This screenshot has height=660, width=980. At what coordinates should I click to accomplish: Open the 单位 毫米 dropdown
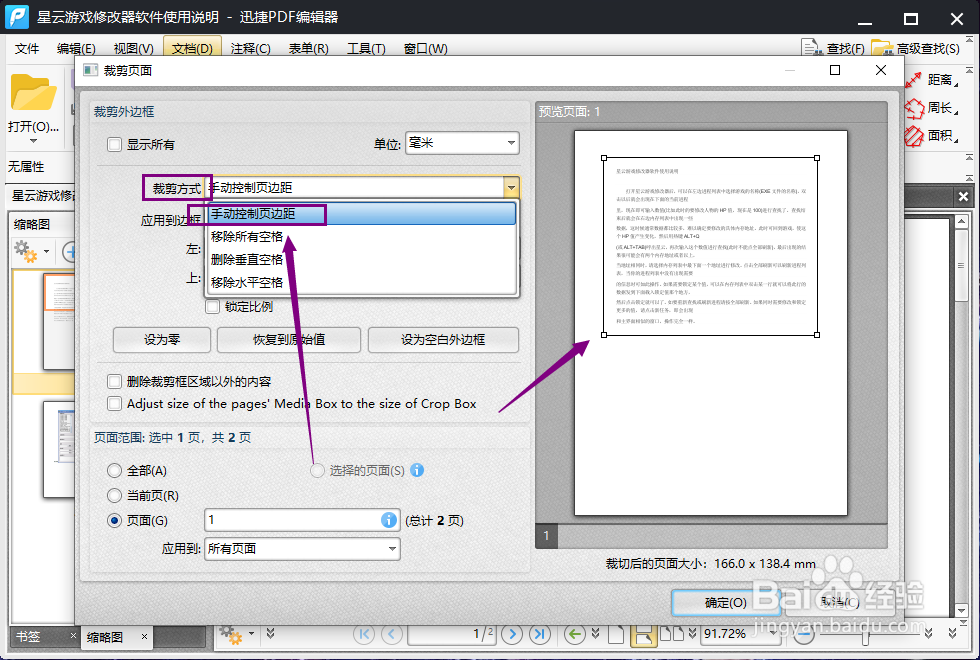[x=462, y=143]
